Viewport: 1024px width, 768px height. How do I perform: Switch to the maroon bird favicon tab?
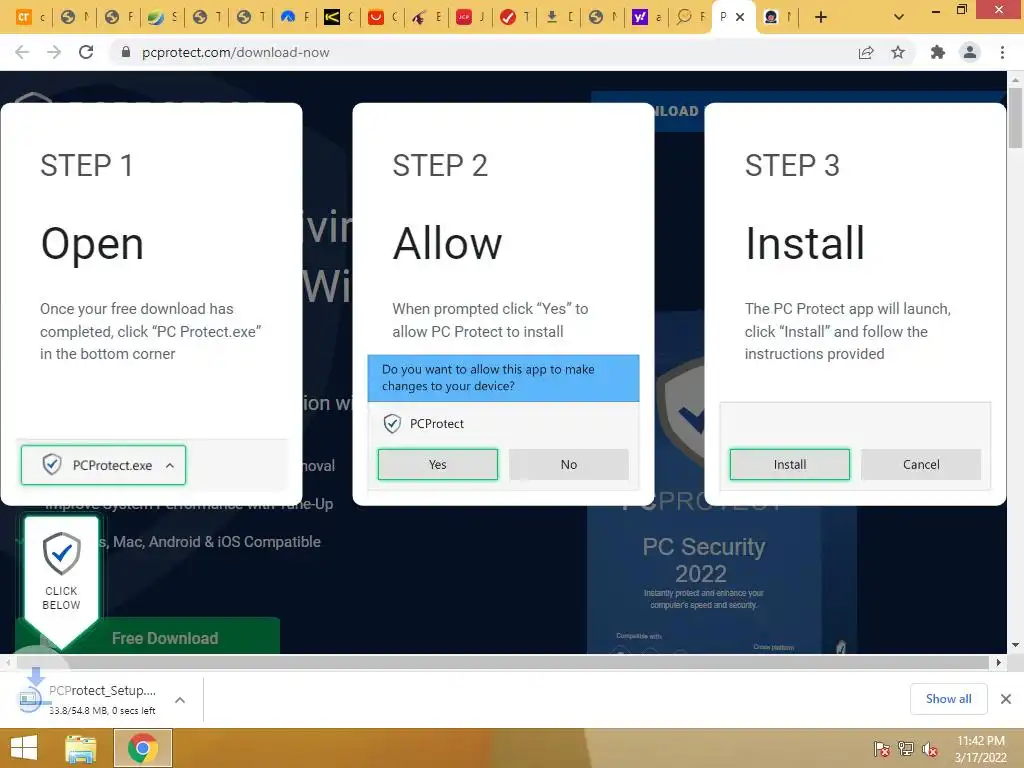tap(419, 17)
